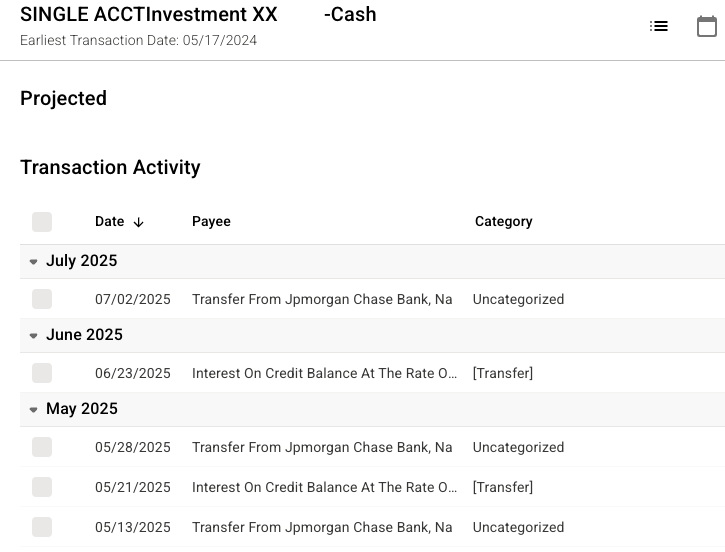
Task: Mark the 05/13/2025 transaction checkbox
Action: tap(42, 527)
